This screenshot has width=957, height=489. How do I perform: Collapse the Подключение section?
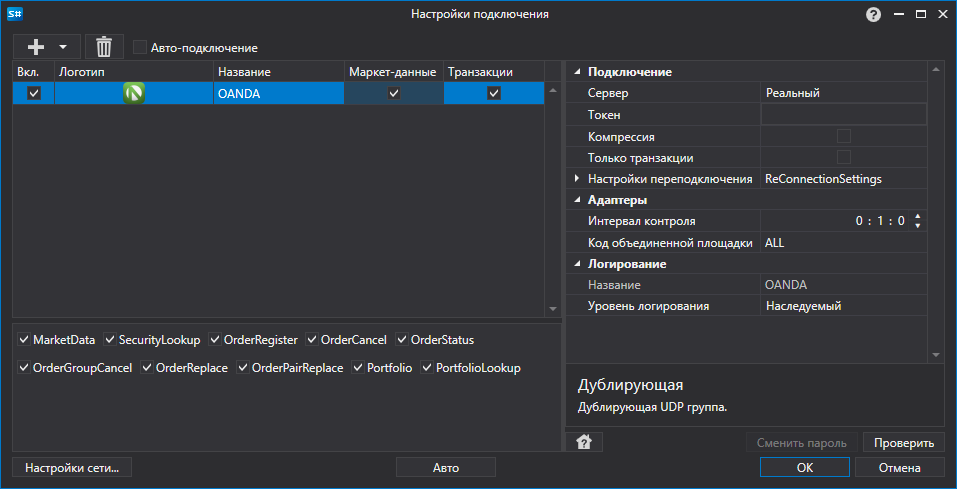[x=577, y=72]
